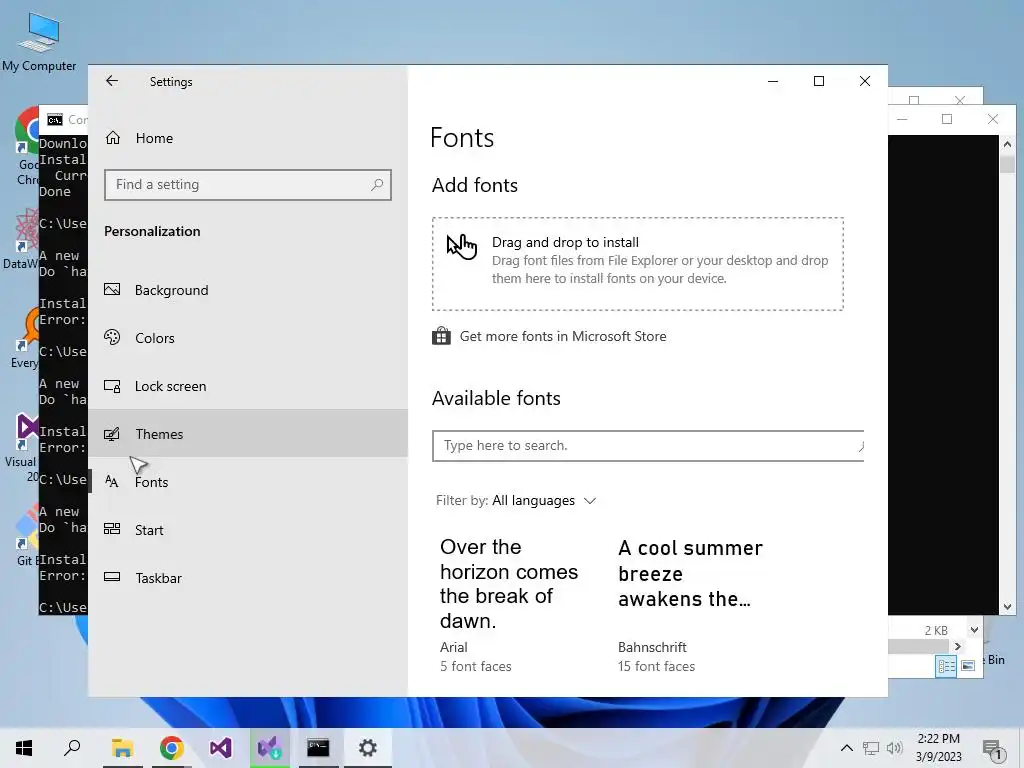Open the Windows Start menu
This screenshot has width=1024, height=768.
pyautogui.click(x=24, y=748)
